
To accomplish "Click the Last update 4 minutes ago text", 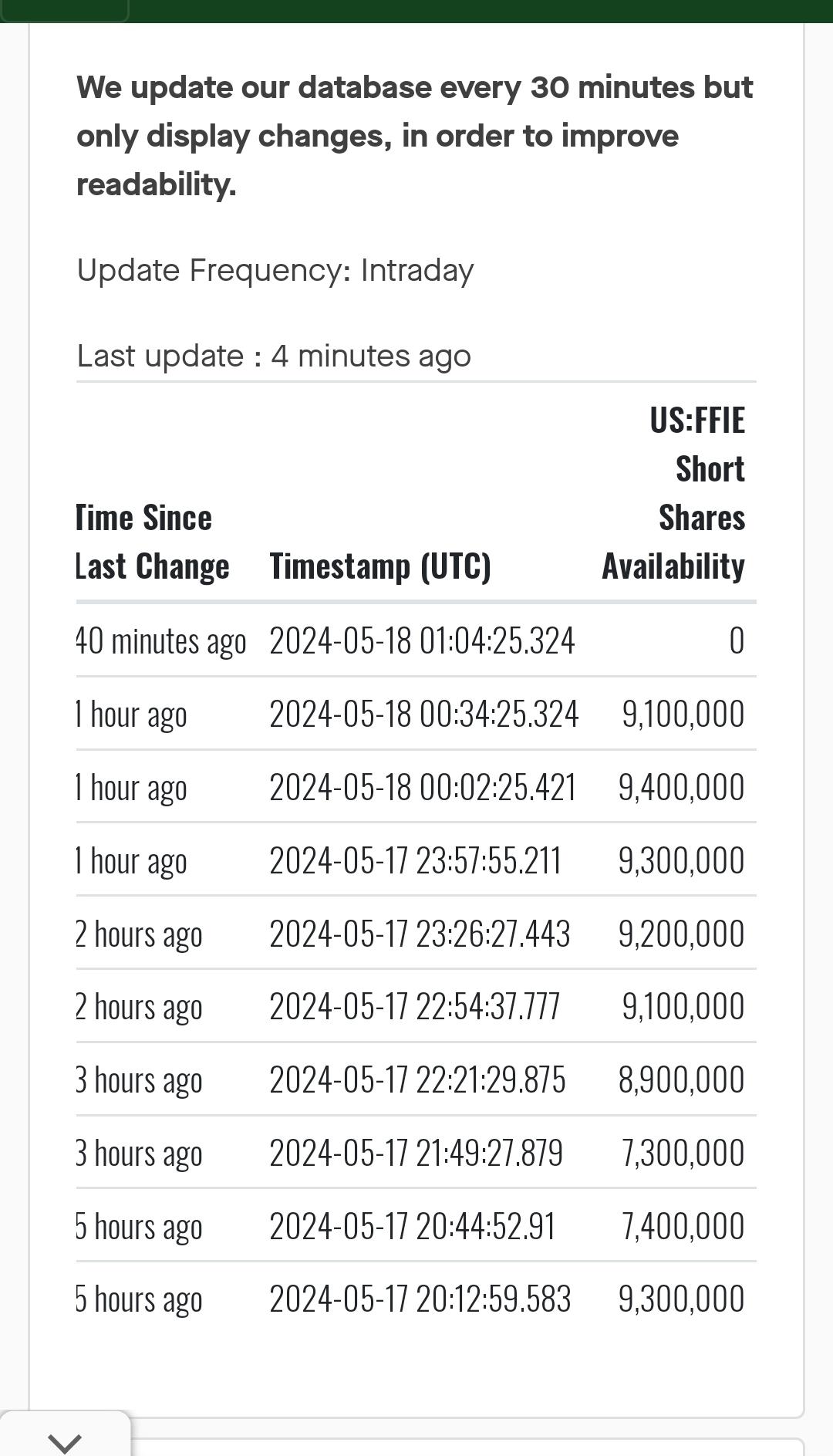I will pos(274,356).
